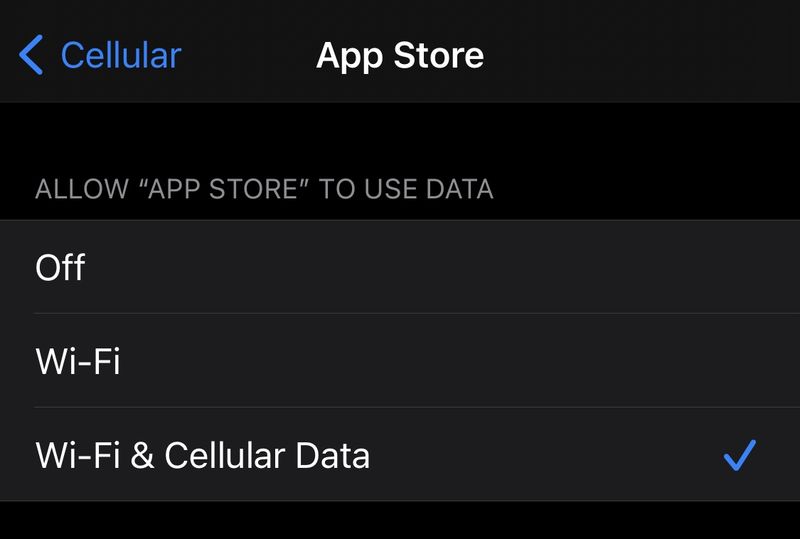Click the ALLOW "APP STORE" TO USE DATA header
The width and height of the screenshot is (800, 539).
pos(264,189)
